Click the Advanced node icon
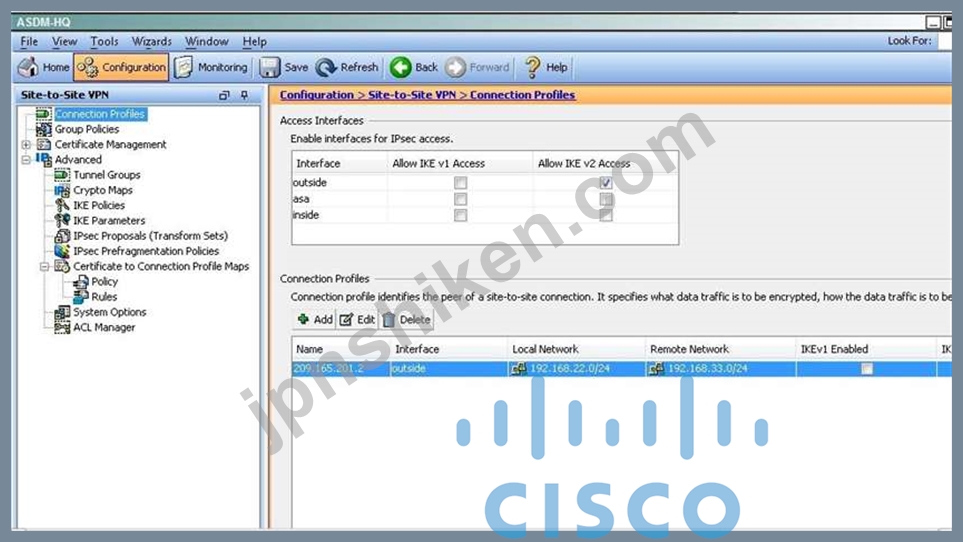This screenshot has height=542, width=963. (43, 160)
